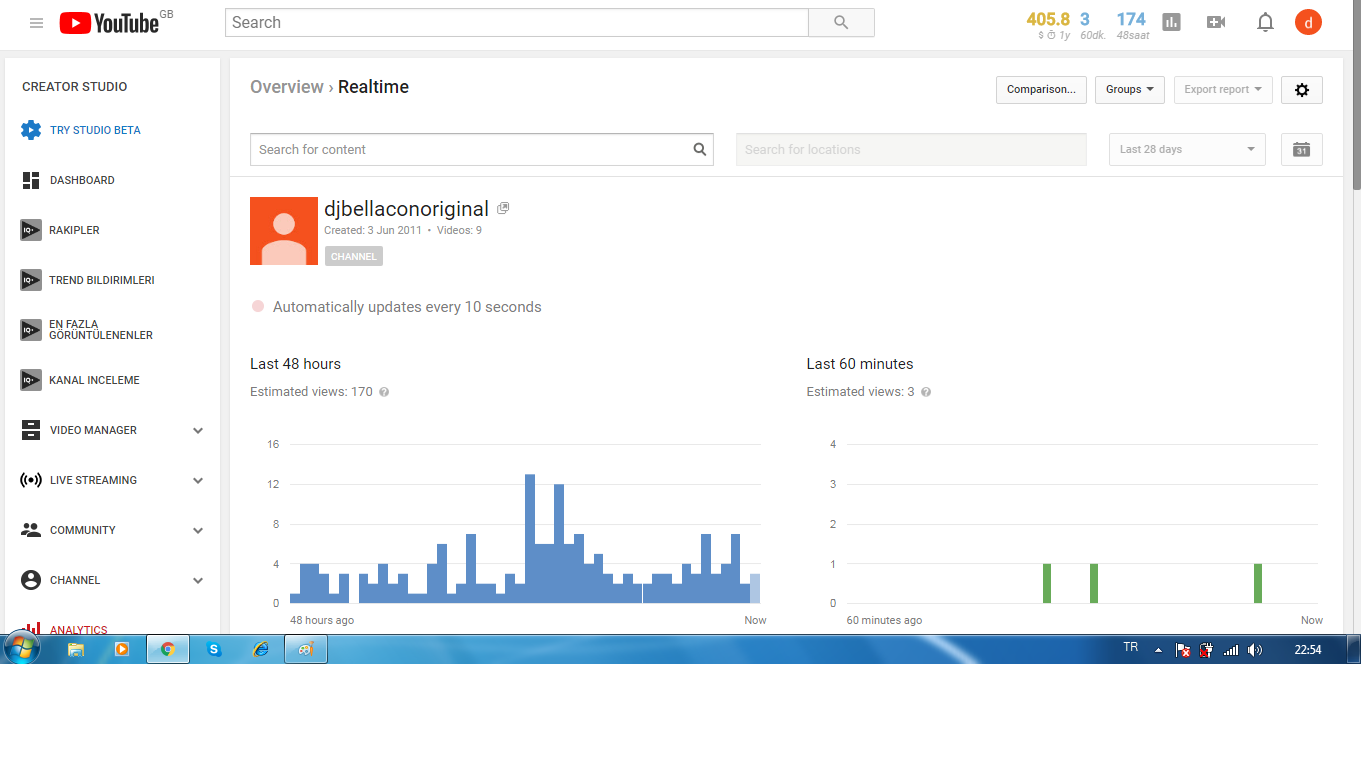Viewport: 1366px width, 768px height.
Task: Open the notifications bell
Action: point(1265,22)
